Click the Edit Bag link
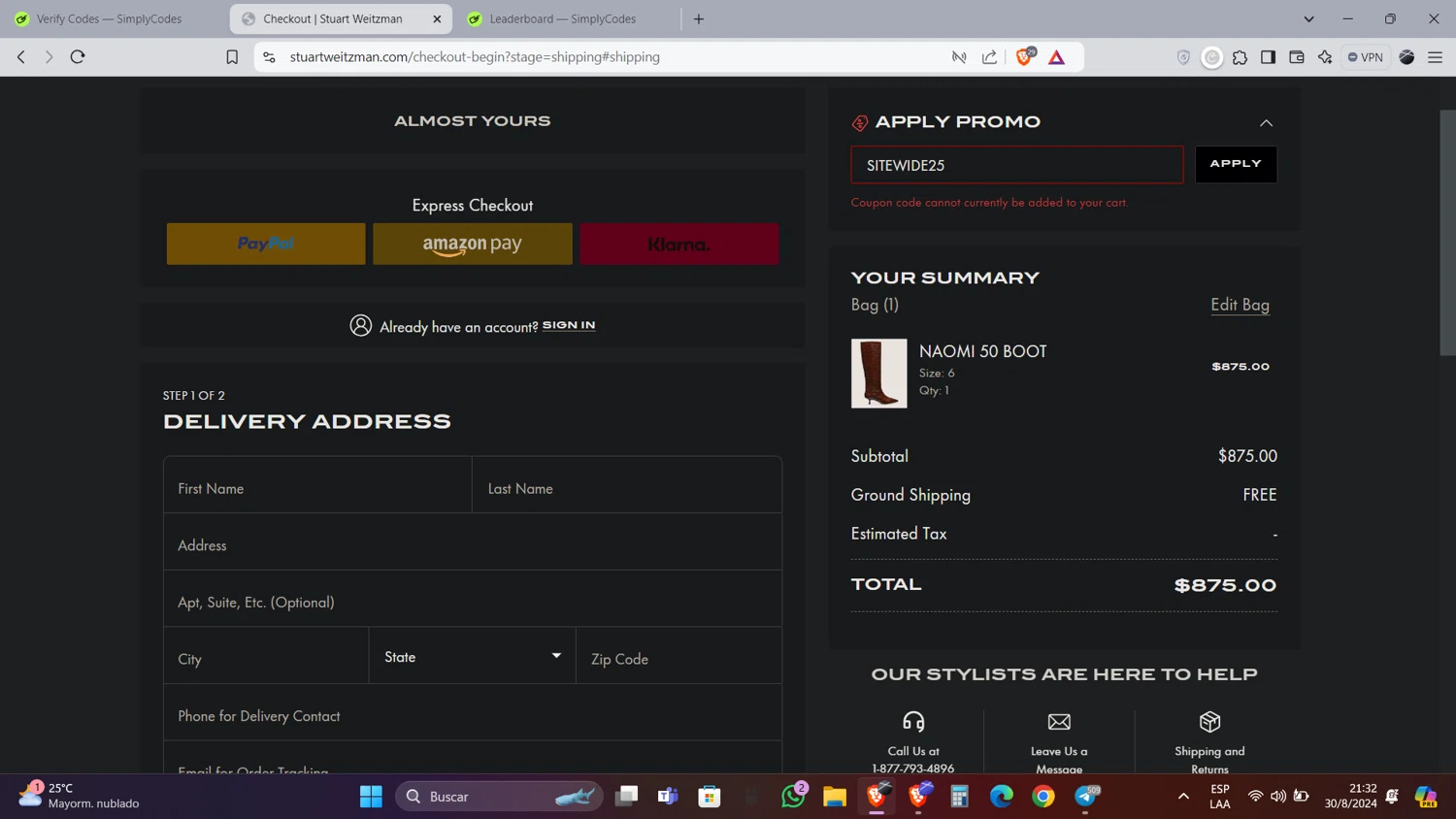This screenshot has height=819, width=1456. [1240, 305]
